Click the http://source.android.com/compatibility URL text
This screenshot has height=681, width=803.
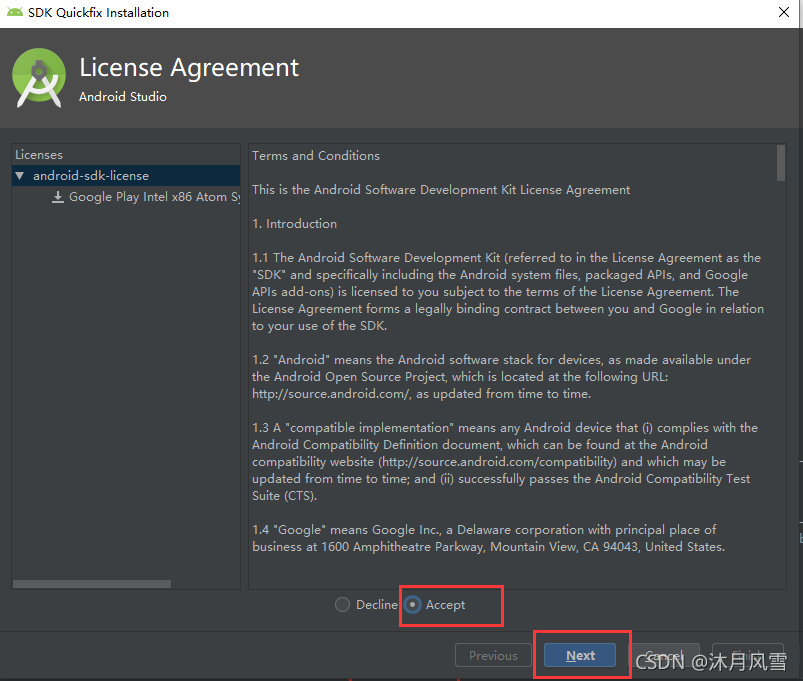pos(499,462)
